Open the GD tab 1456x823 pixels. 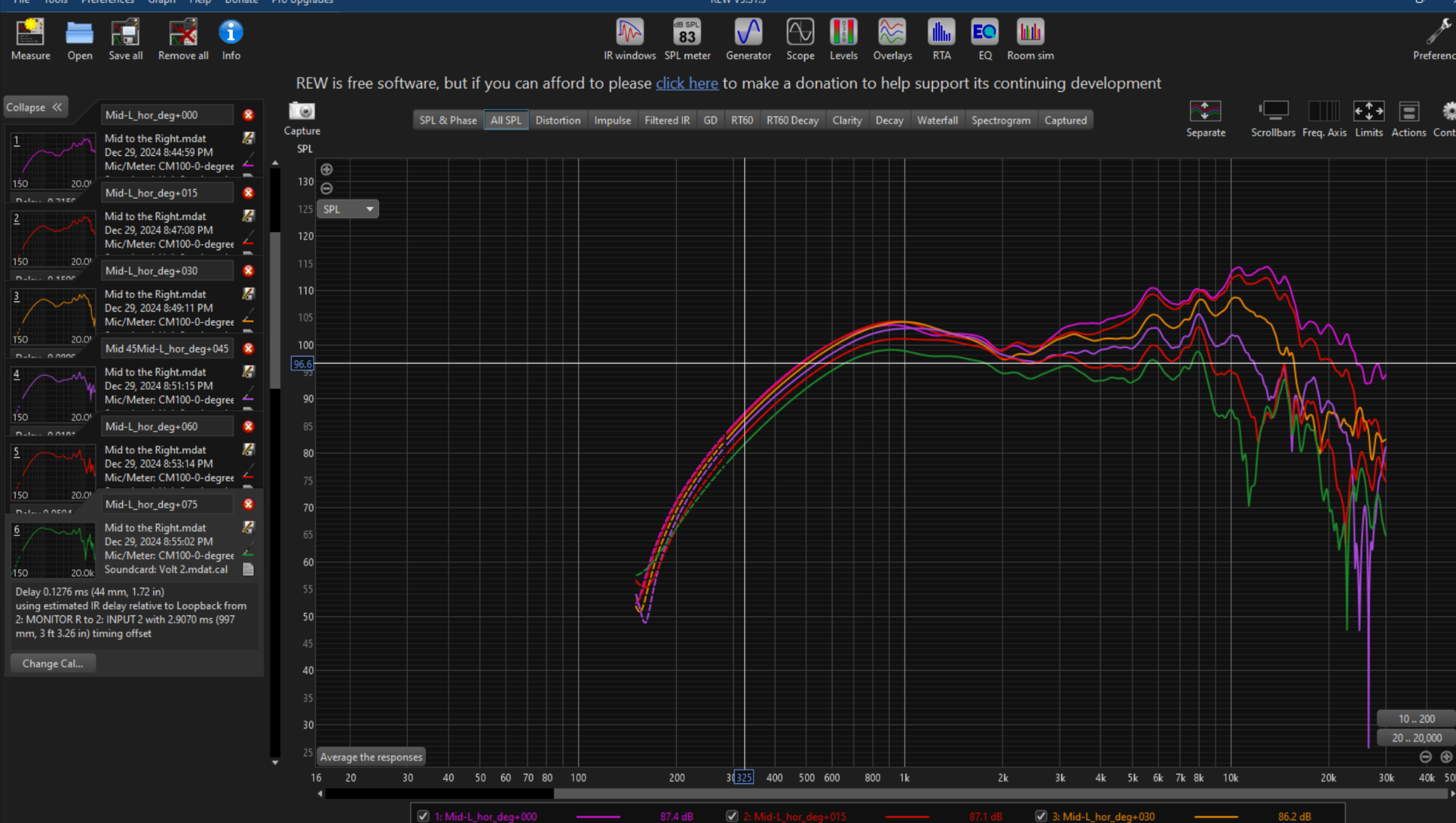(x=710, y=120)
